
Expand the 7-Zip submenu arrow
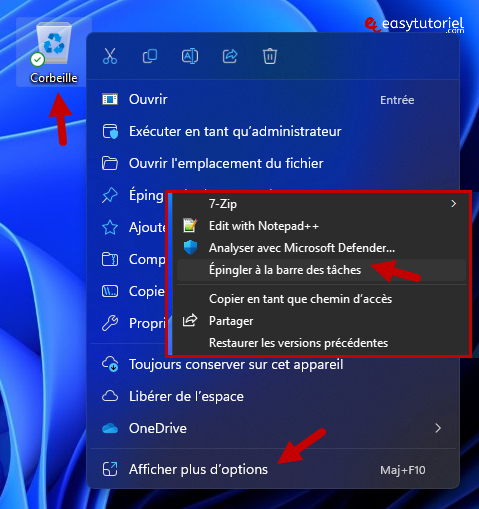pos(454,204)
